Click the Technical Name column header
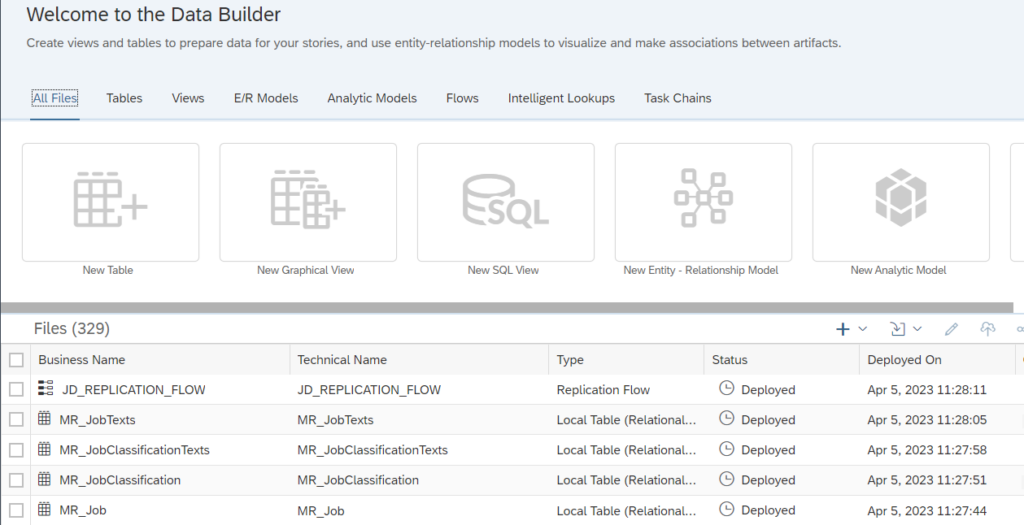This screenshot has height=525, width=1024. 342,360
